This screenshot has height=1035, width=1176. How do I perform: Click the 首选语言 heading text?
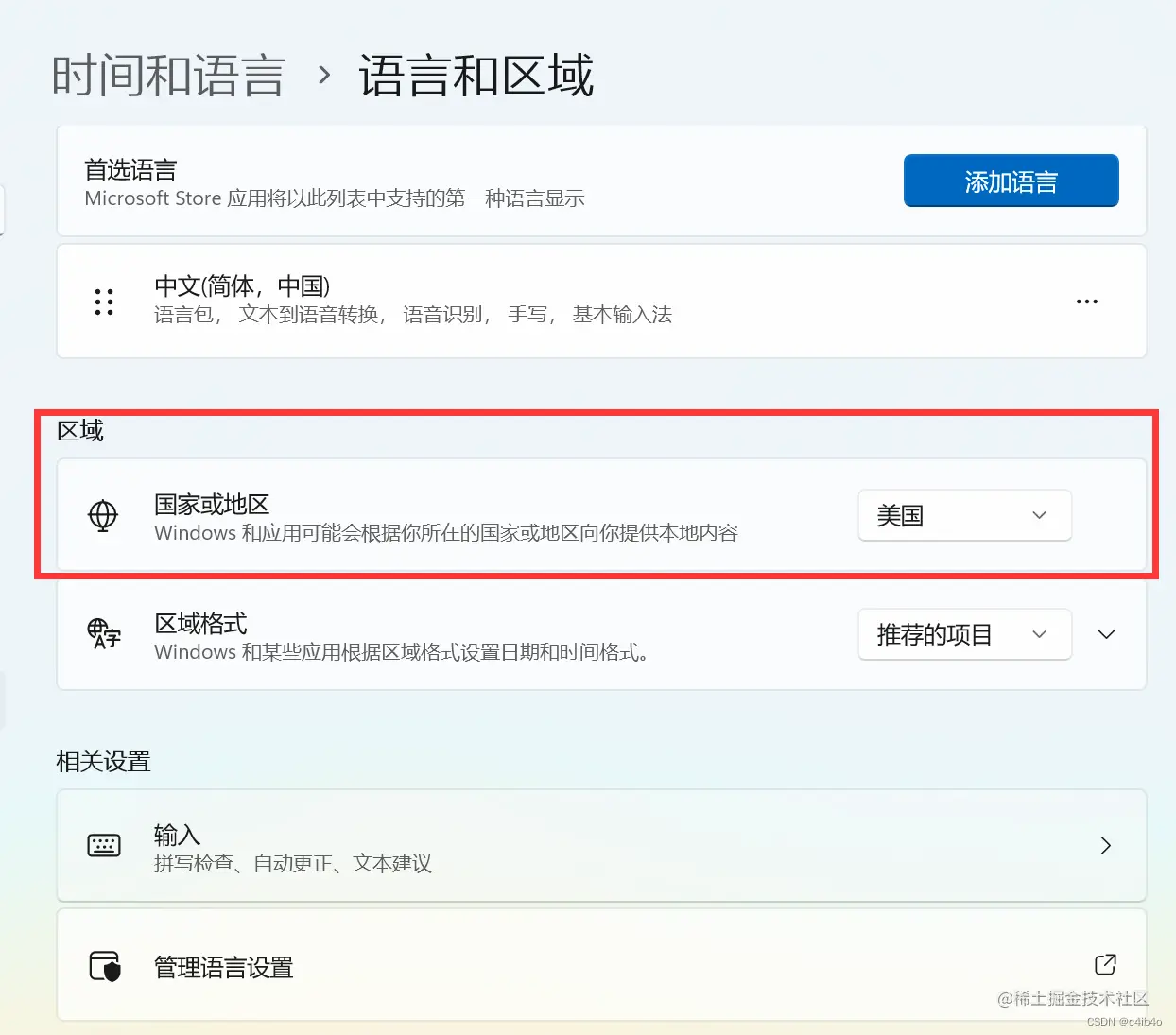coord(130,170)
